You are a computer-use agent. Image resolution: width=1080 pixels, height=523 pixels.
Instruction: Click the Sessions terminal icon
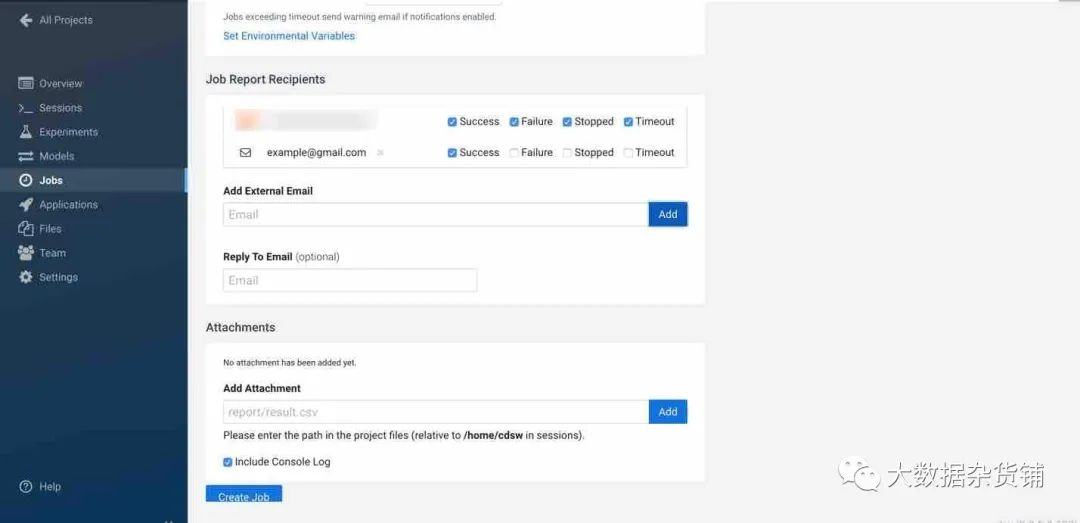coord(25,108)
